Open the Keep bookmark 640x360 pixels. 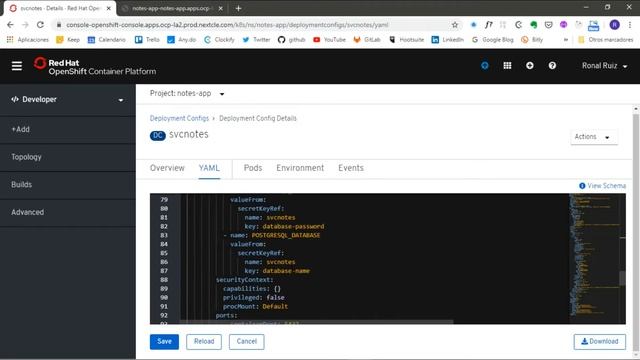pyautogui.click(x=68, y=40)
